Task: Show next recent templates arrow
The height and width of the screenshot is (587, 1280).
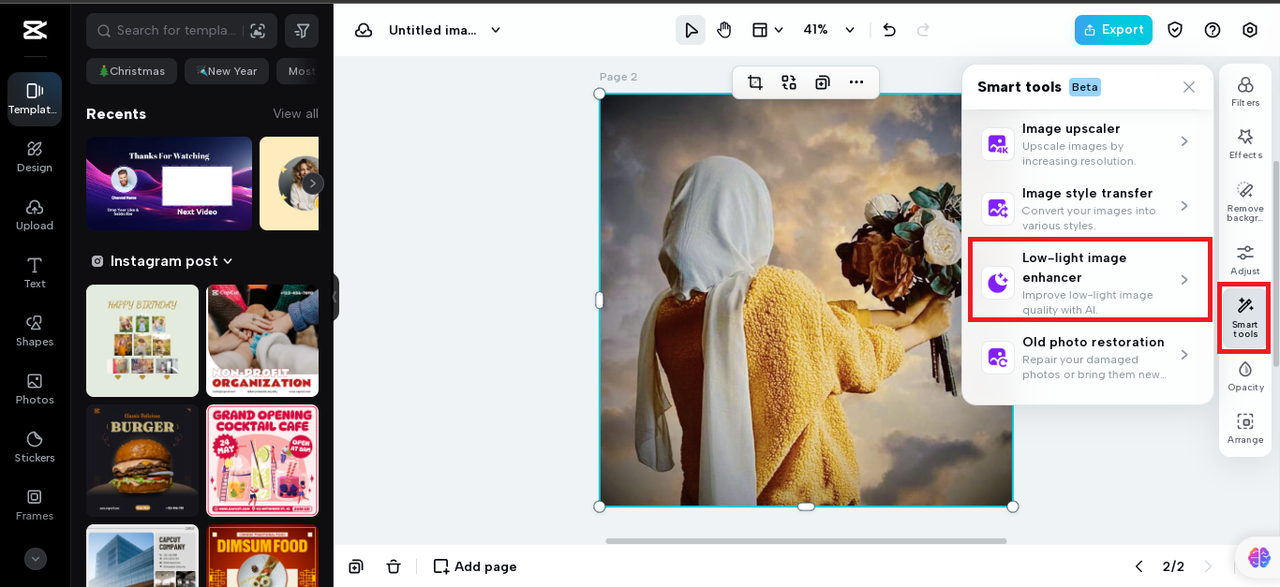Action: tap(313, 183)
